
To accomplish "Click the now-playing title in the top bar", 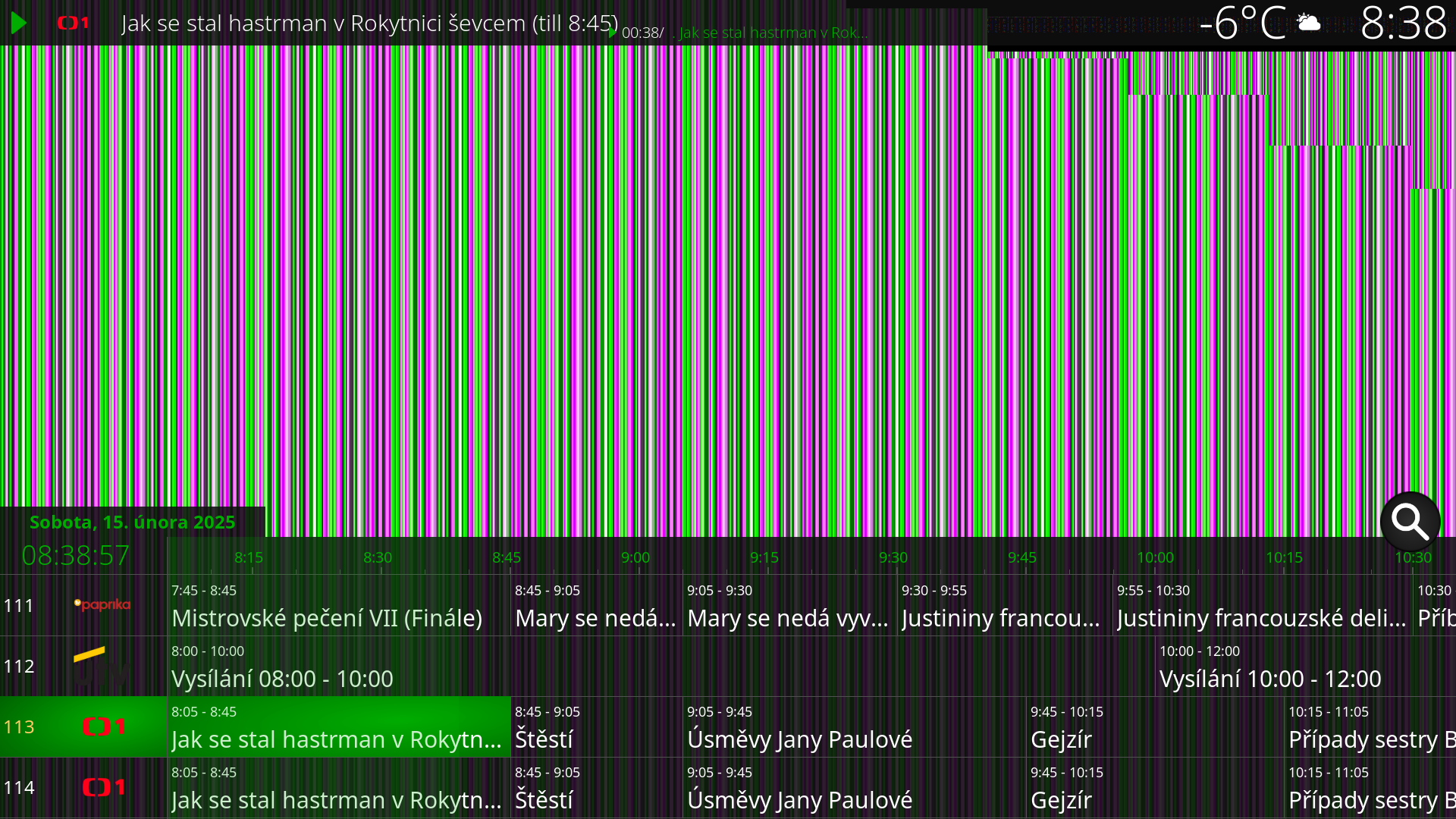I will coord(369,23).
